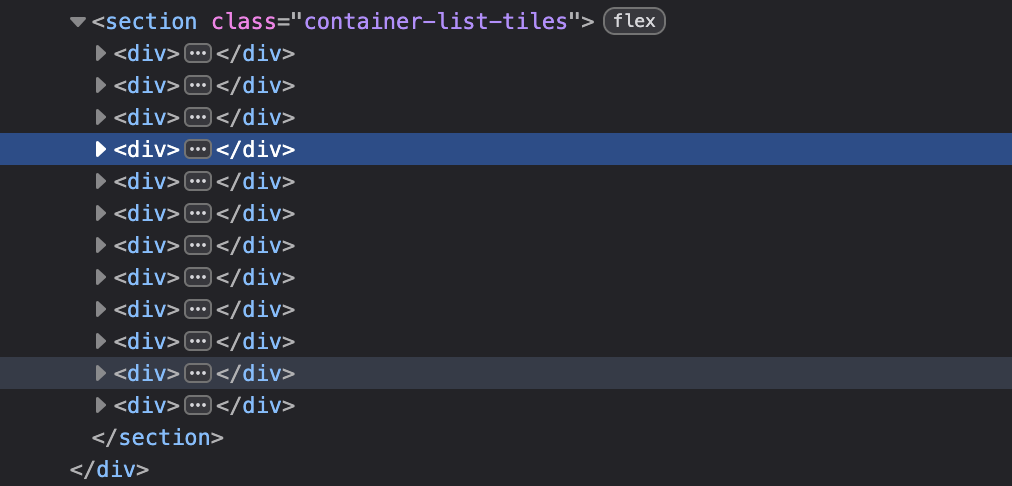Expand the selected blue-highlighted div
1012x486 pixels.
click(100, 149)
